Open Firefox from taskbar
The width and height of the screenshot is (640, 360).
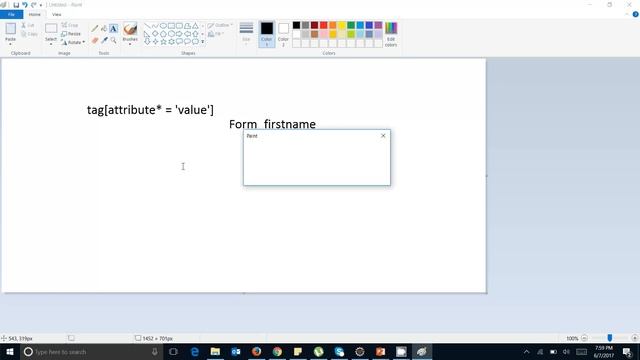pyautogui.click(x=256, y=351)
